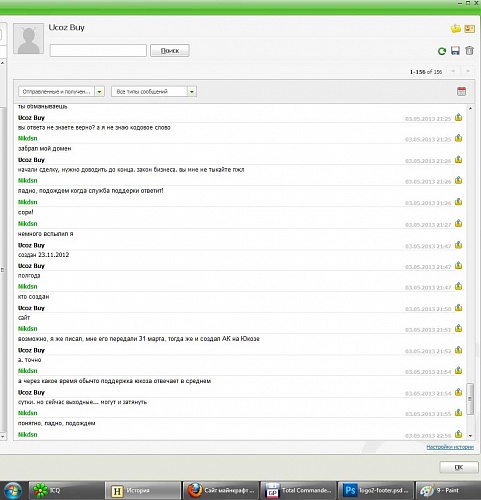The image size is (481, 500).
Task: Click the message 'сайт'
Action: 24,318
